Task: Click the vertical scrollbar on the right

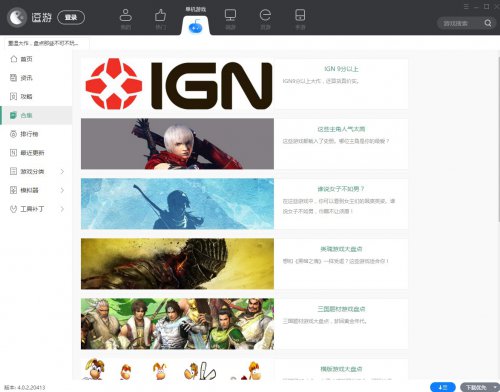Action: tap(498, 139)
